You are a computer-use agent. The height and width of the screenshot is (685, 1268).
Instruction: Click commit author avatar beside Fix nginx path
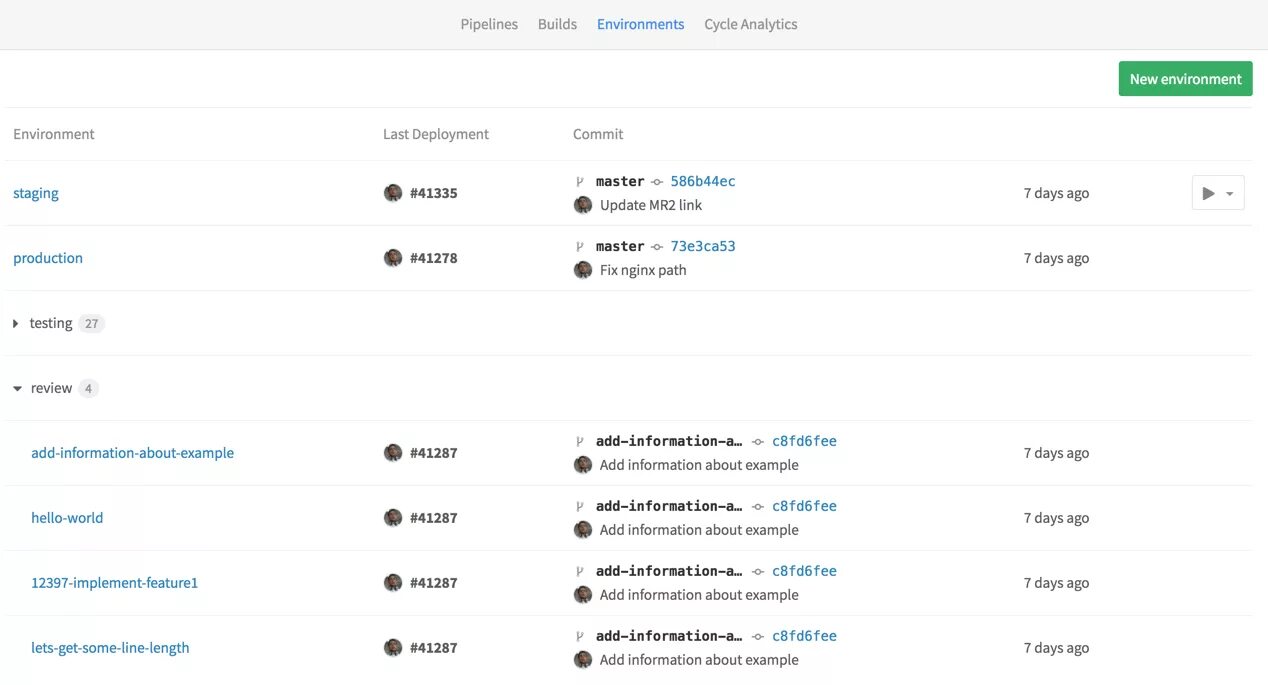click(x=583, y=270)
